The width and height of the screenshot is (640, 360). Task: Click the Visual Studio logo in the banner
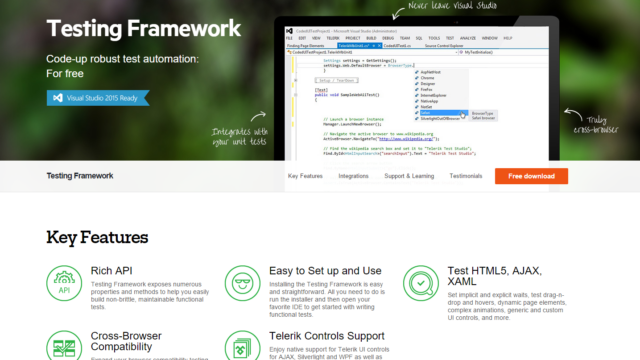(x=58, y=98)
